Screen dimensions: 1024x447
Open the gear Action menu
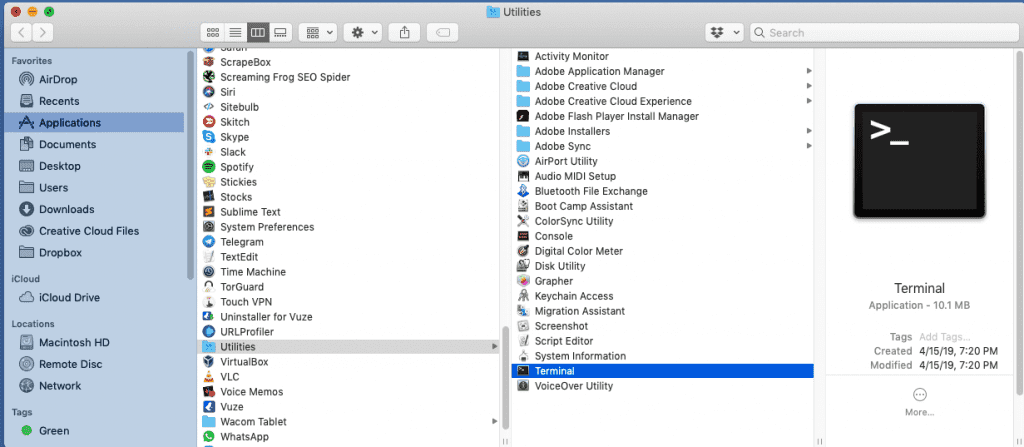362,32
